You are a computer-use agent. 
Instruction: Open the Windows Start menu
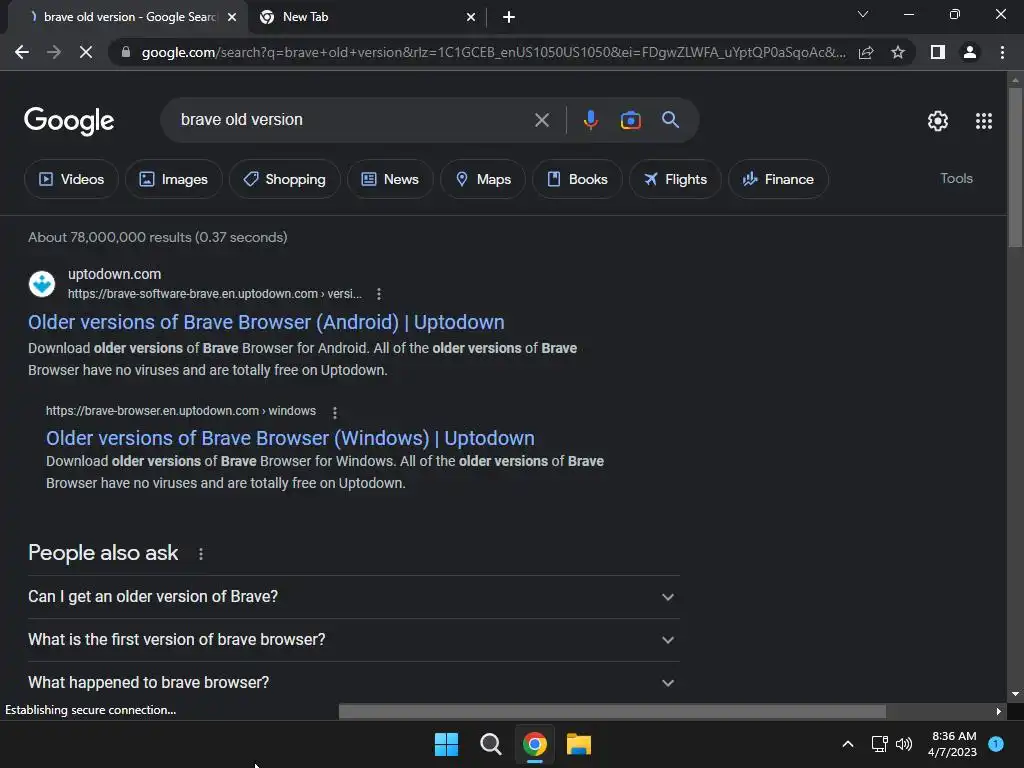coord(446,744)
